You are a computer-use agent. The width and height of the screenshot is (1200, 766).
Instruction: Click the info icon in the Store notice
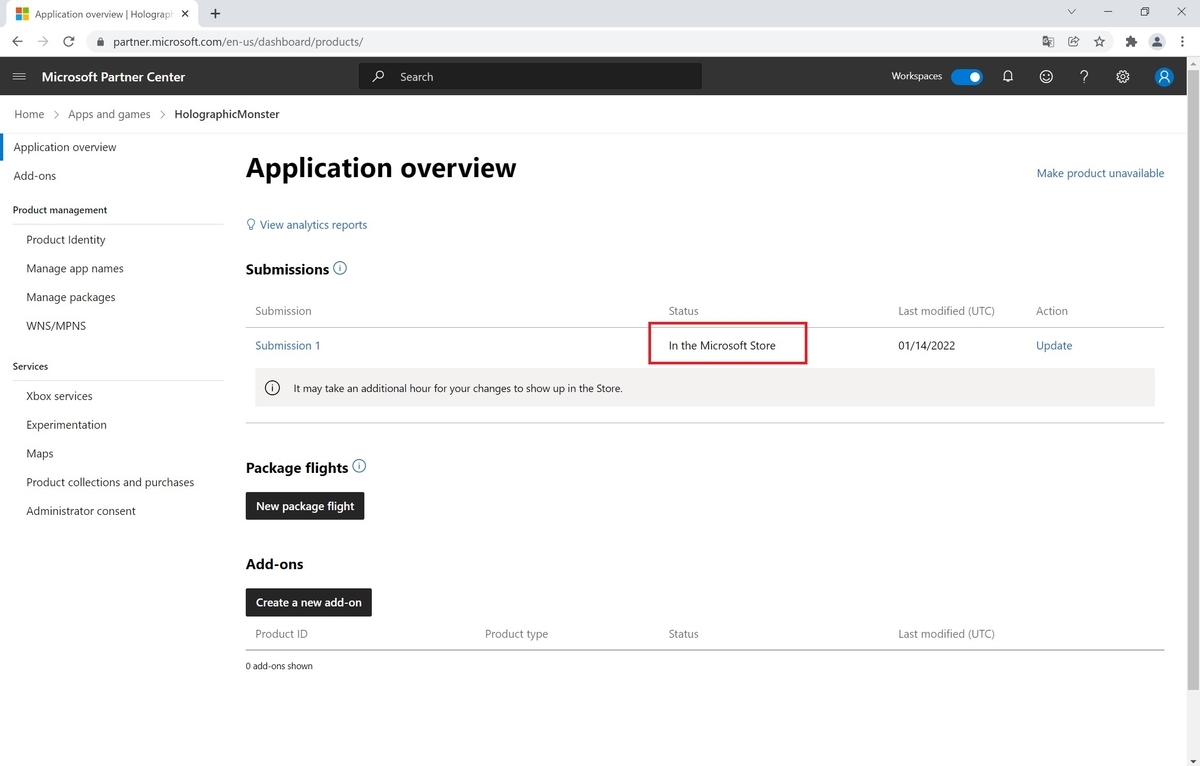click(272, 388)
